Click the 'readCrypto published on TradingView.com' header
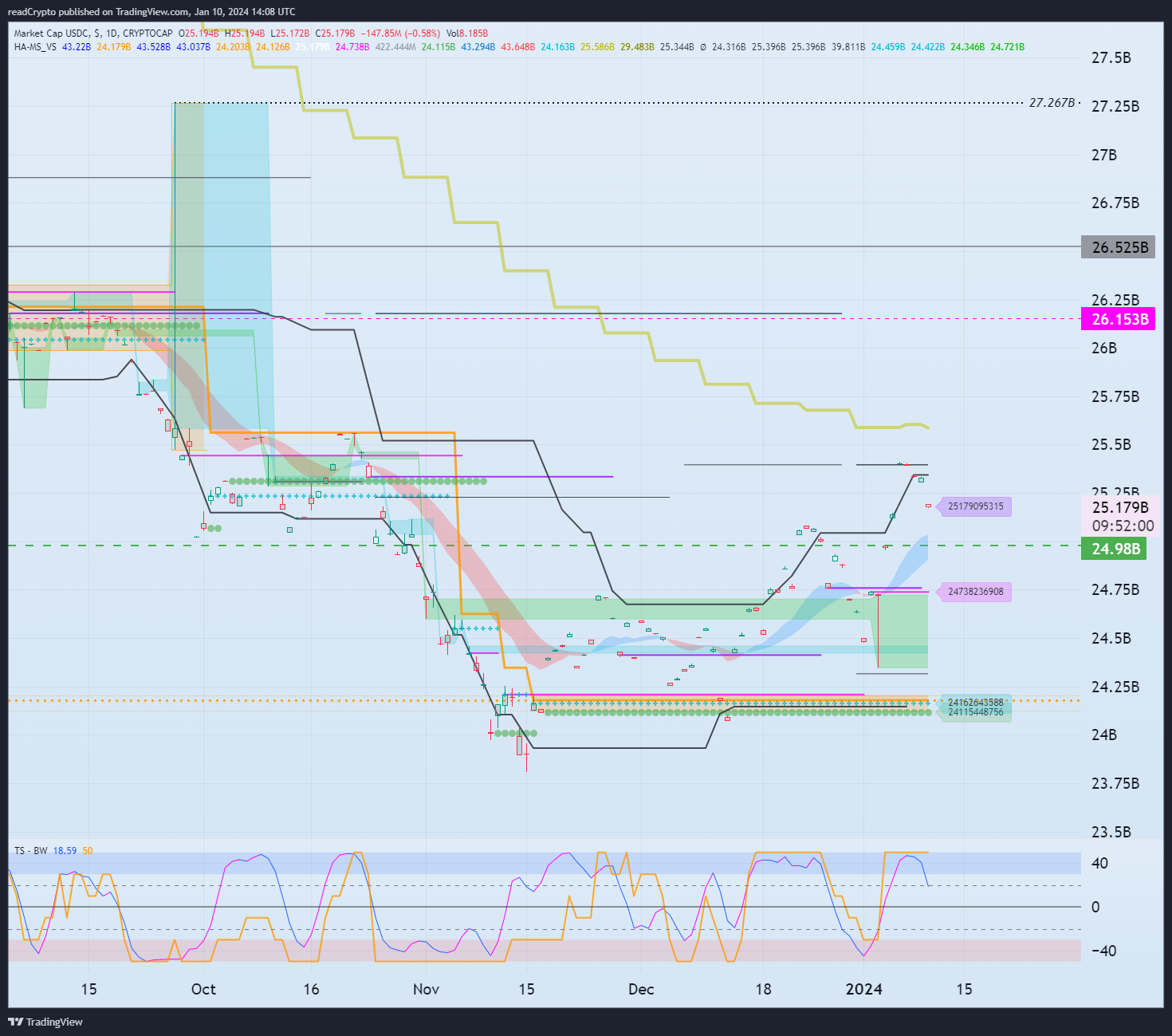Screen dimensions: 1172x1036 (x=100, y=12)
